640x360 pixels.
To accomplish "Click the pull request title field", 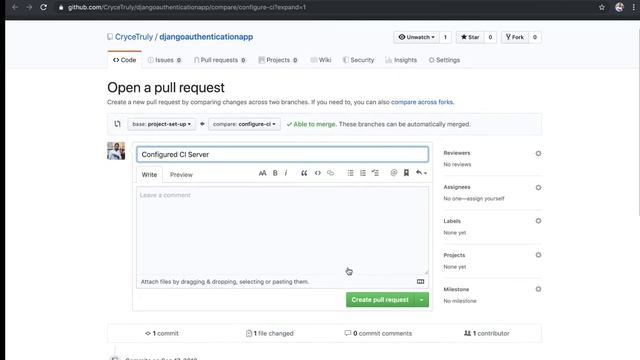I will point(282,154).
